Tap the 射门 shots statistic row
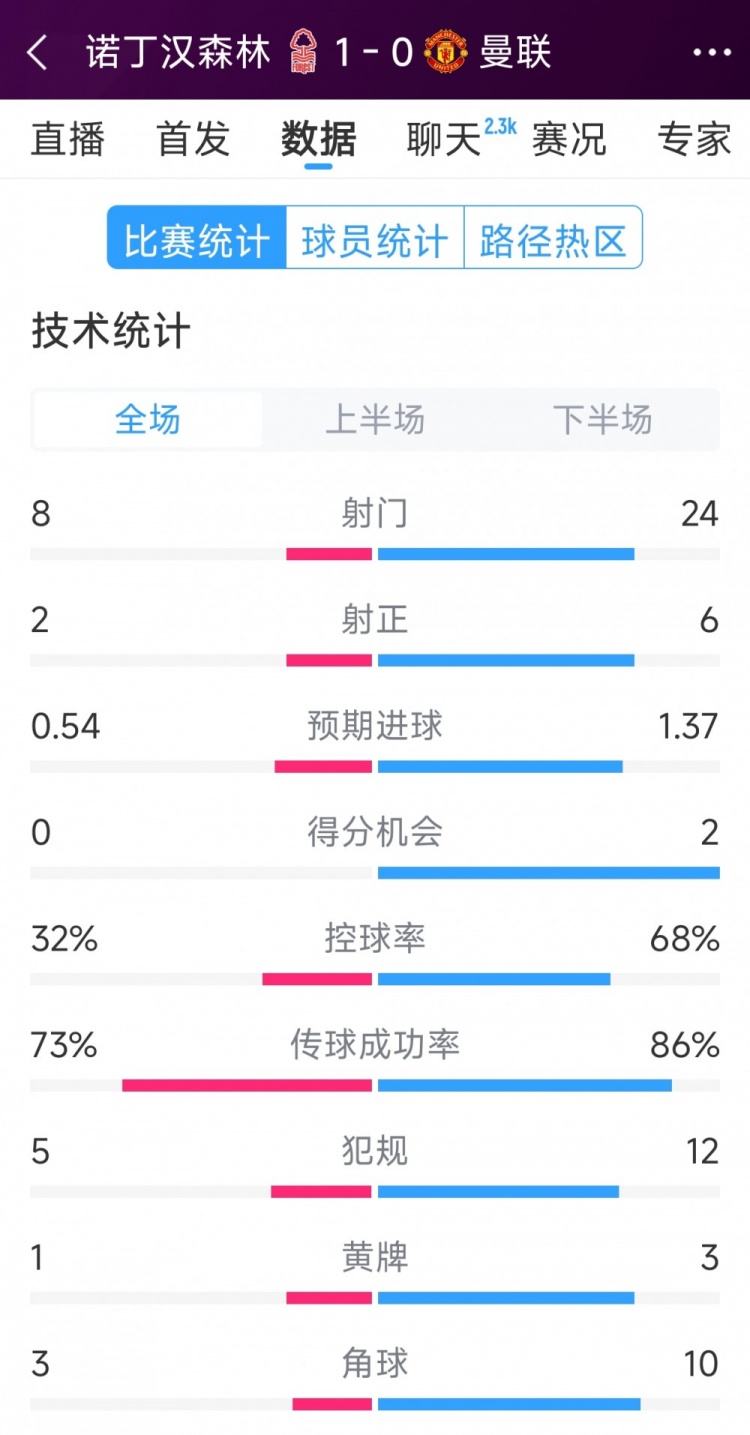Image resolution: width=750 pixels, height=1435 pixels. (375, 530)
